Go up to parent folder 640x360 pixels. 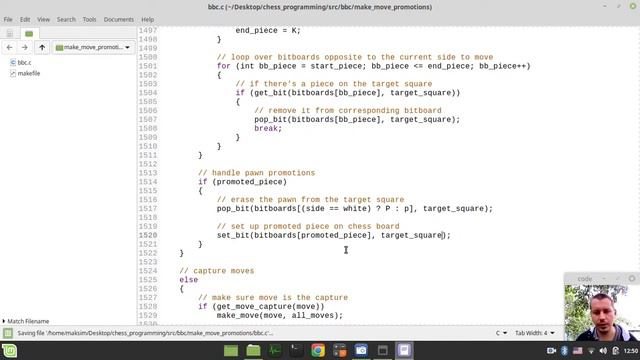pos(42,47)
